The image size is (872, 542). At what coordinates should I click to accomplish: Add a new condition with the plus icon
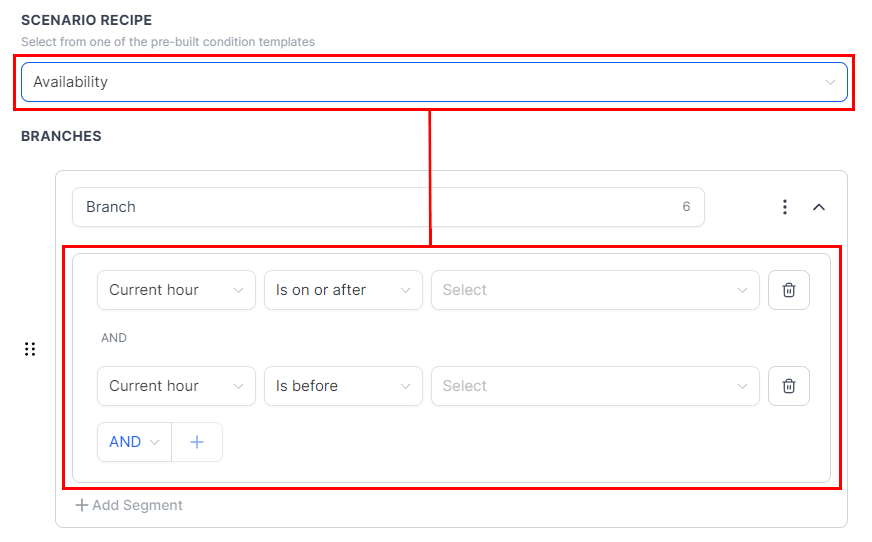197,442
